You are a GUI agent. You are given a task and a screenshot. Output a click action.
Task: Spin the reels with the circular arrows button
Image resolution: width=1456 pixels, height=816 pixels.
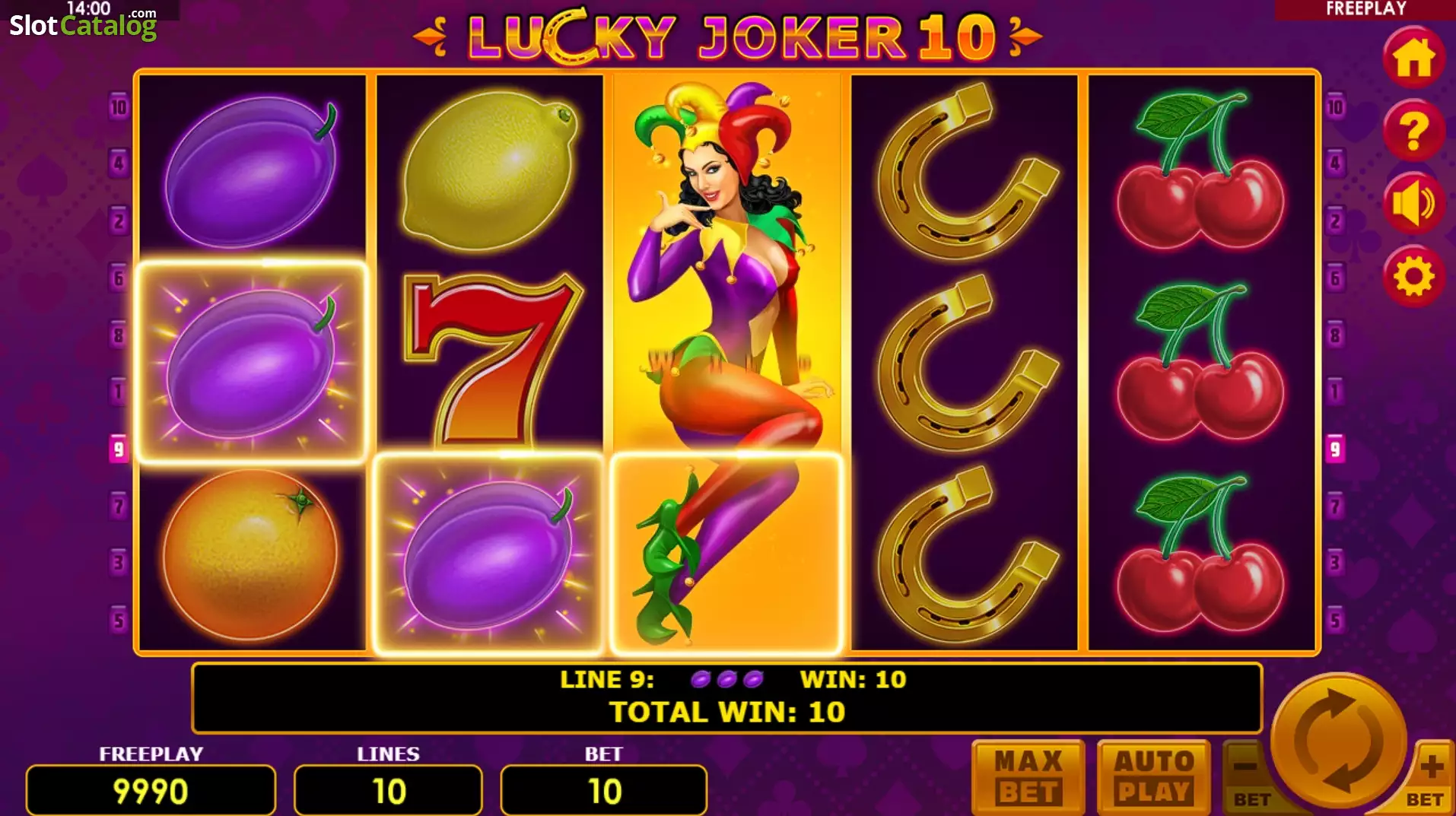coord(1338,741)
